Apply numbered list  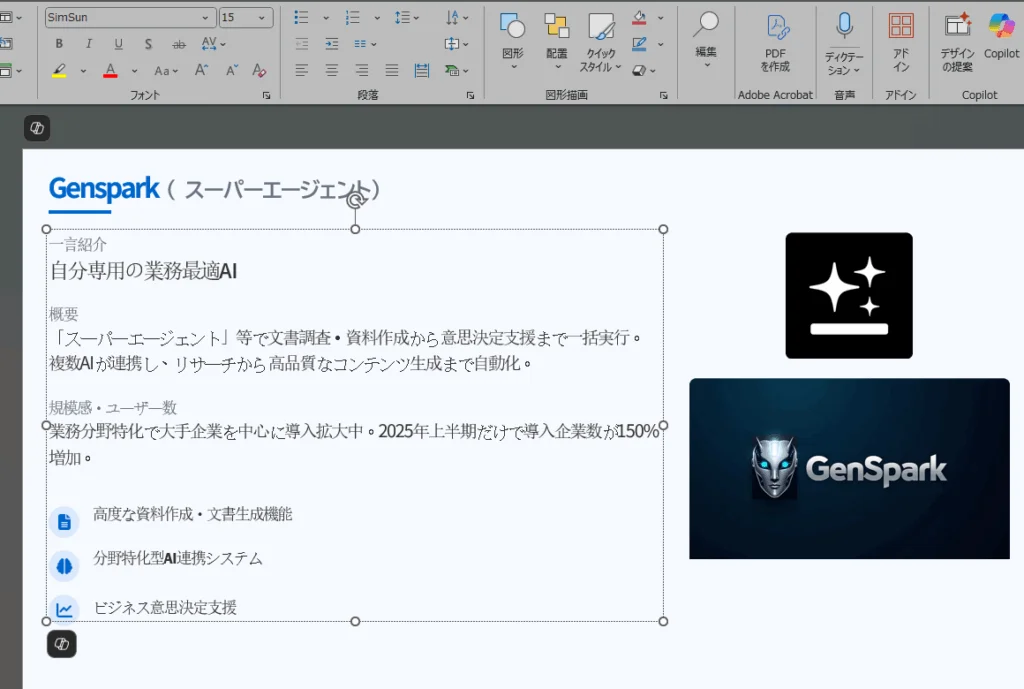[353, 18]
